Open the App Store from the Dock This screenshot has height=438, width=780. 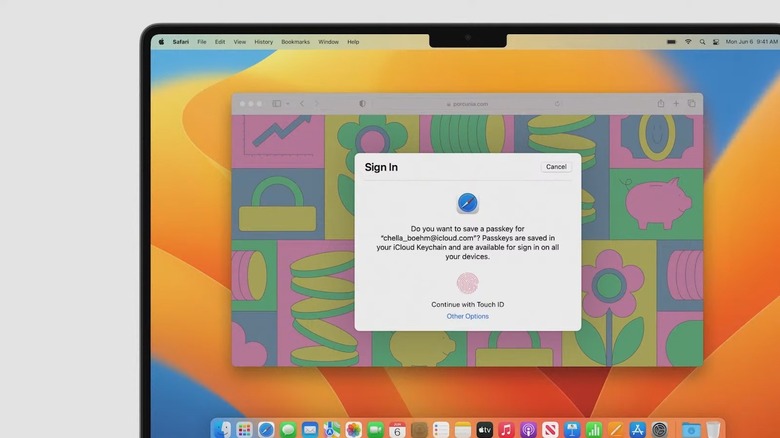pyautogui.click(x=637, y=429)
